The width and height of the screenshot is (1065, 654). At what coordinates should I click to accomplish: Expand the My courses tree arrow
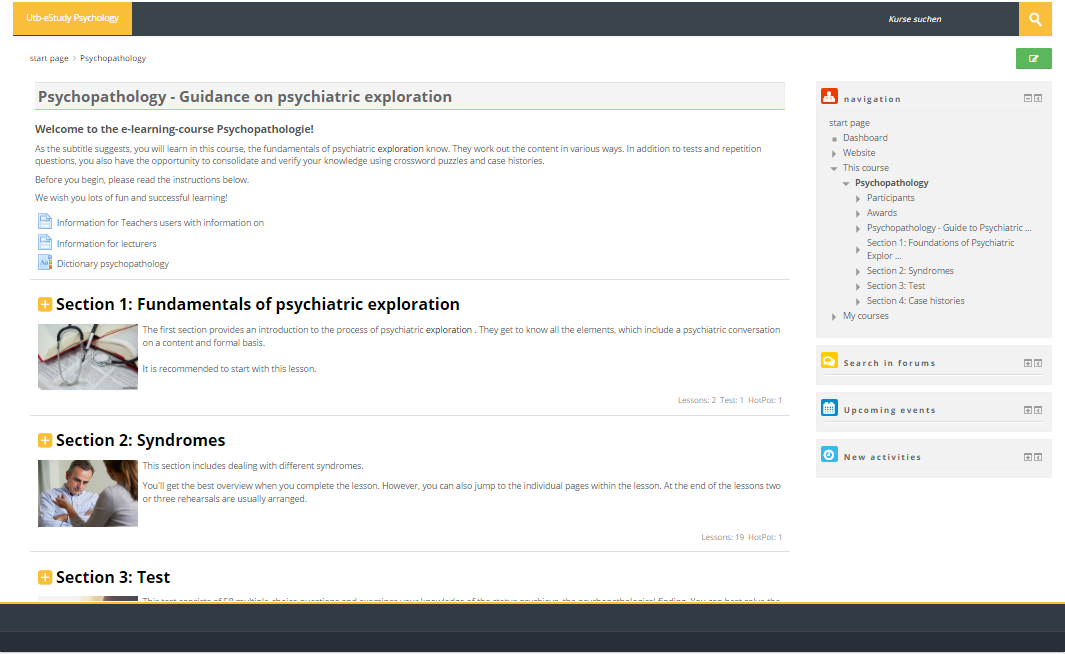coord(834,316)
